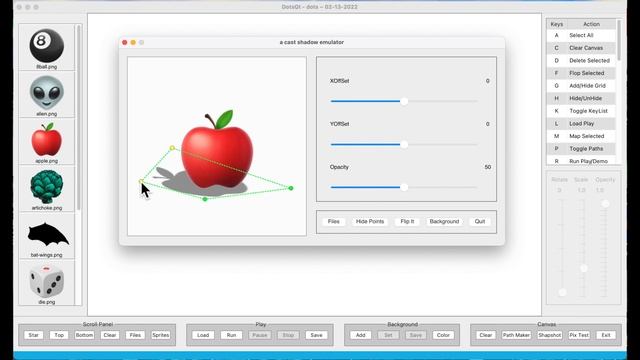Click the Pause button in Play group
The height and width of the screenshot is (360, 640).
tap(260, 335)
